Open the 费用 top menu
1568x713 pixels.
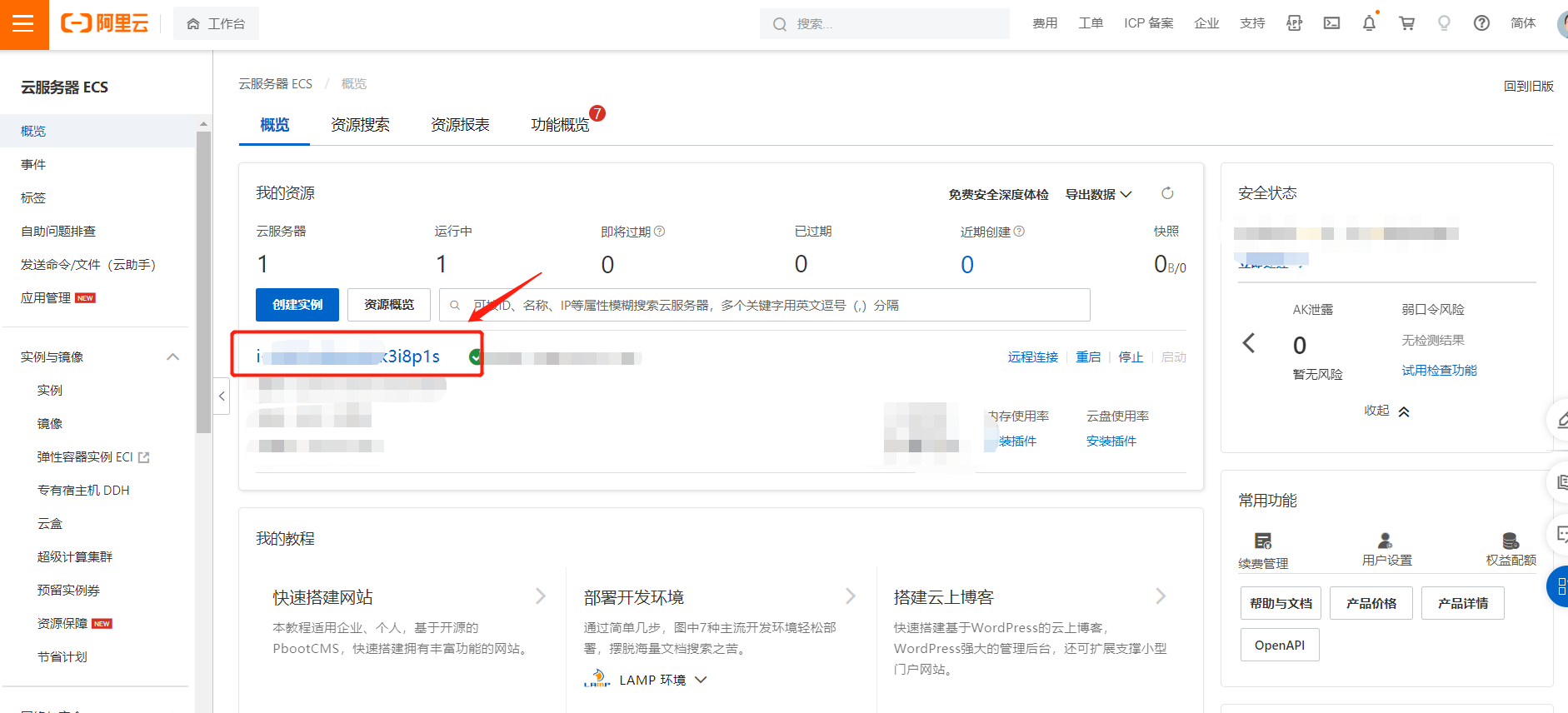(1045, 23)
